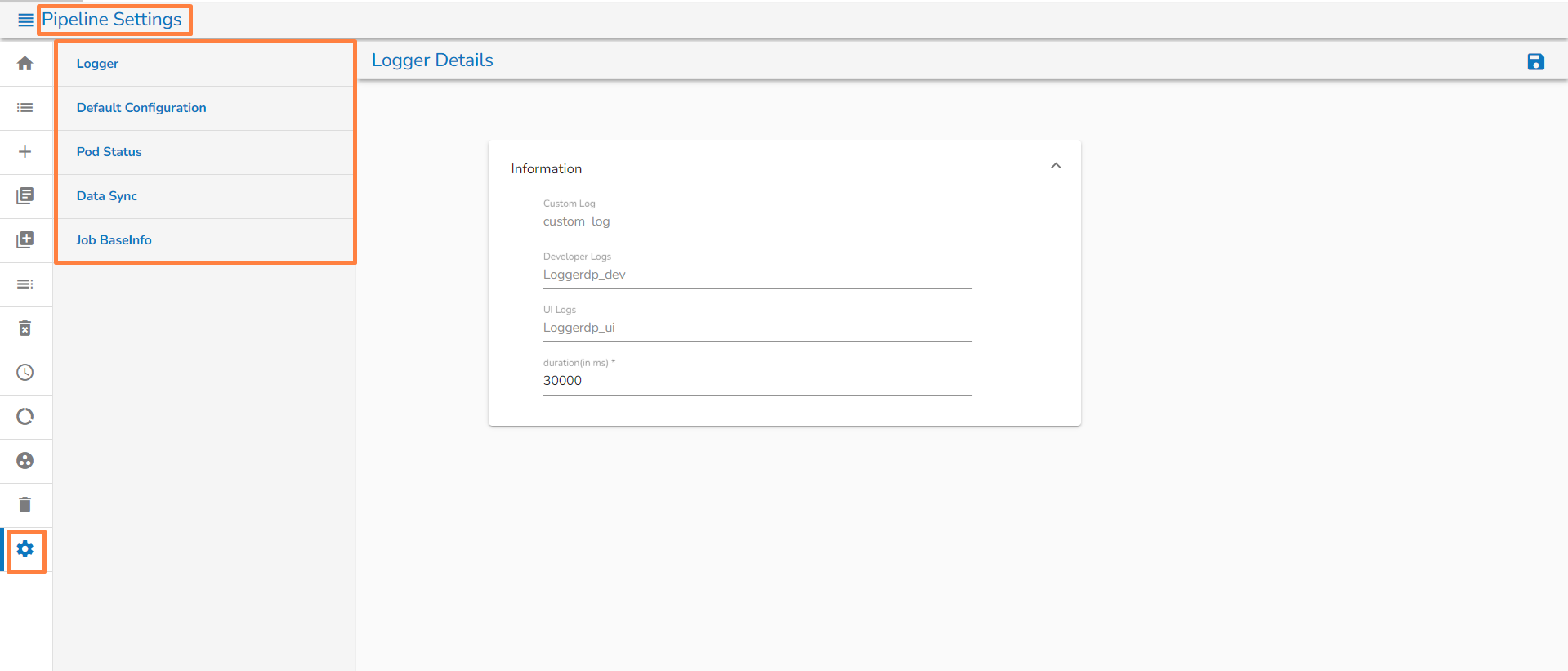Click the library add icon in sidebar
This screenshot has height=671, width=1568.
25,240
